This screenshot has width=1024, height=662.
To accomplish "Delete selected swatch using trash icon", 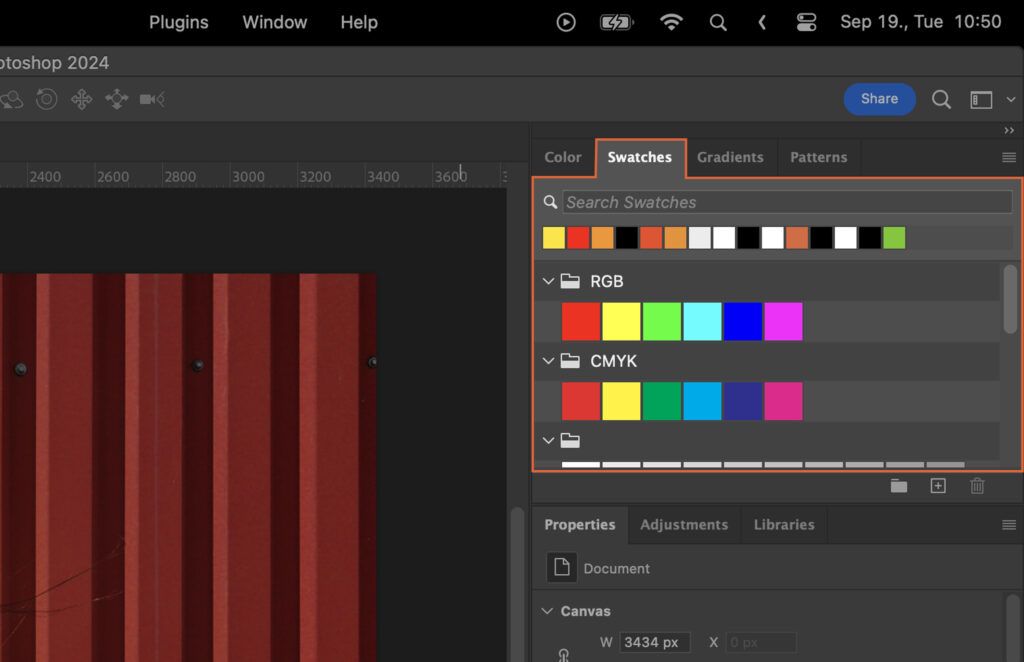I will click(977, 486).
